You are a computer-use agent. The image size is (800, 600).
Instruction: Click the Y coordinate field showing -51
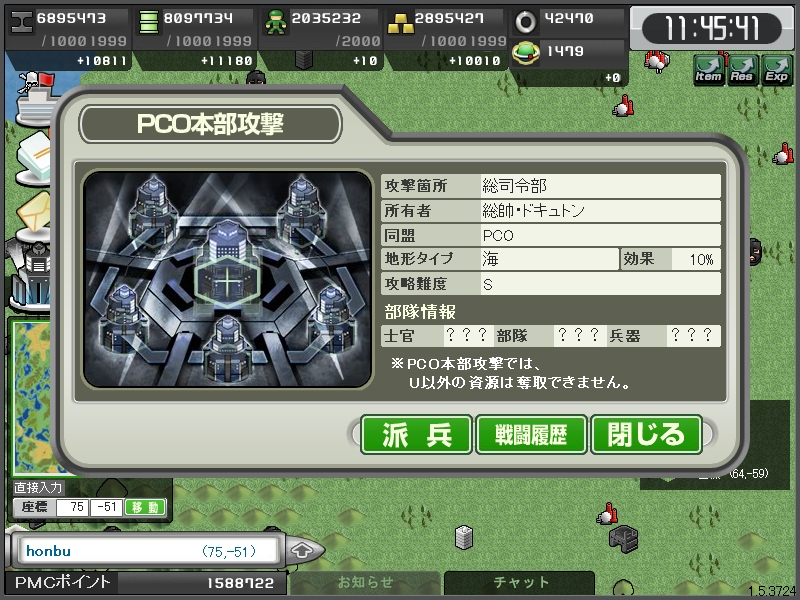point(107,507)
